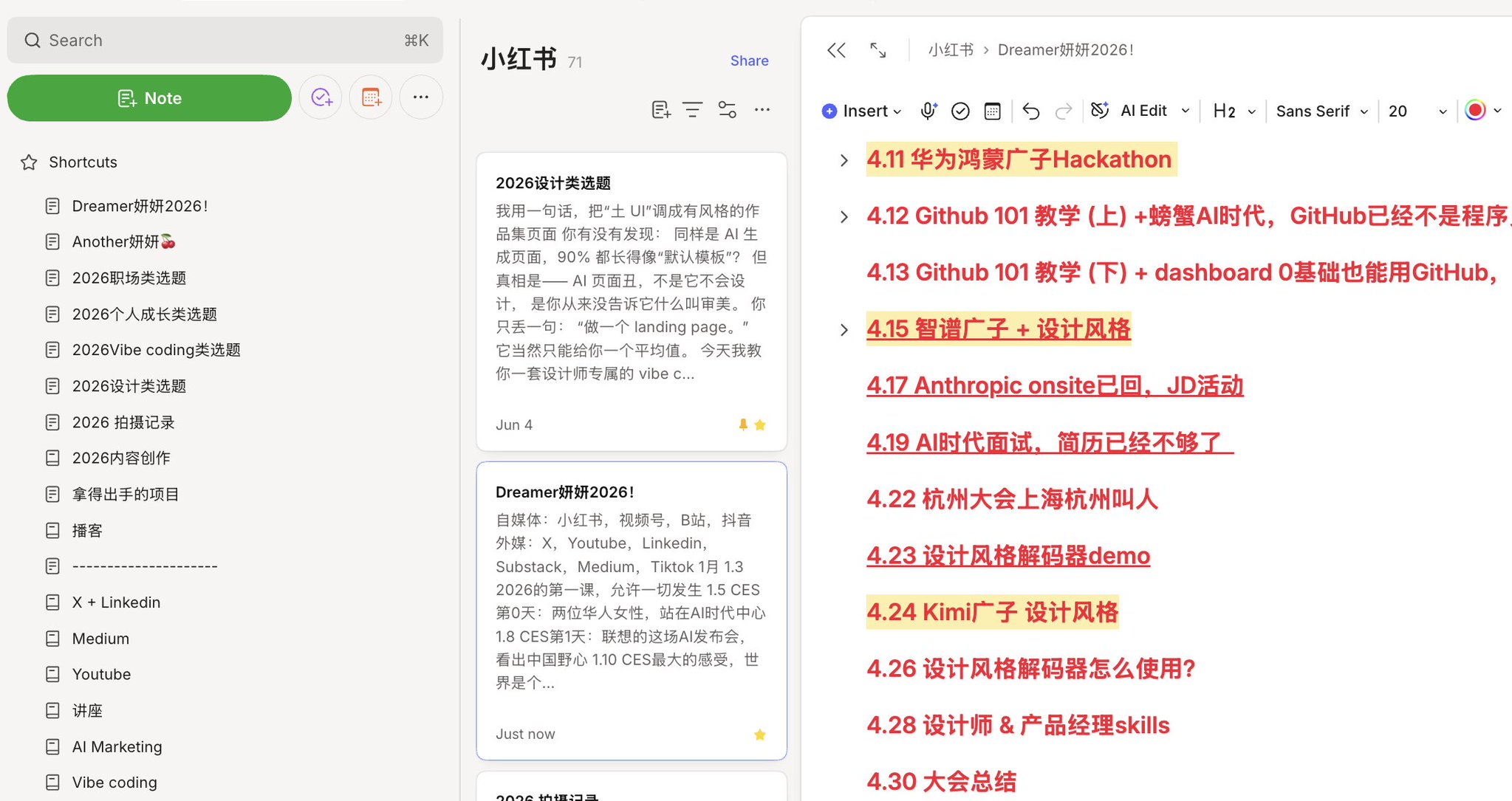Click the note icon beside Another妍妍
This screenshot has height=801, width=1512.
[x=52, y=241]
